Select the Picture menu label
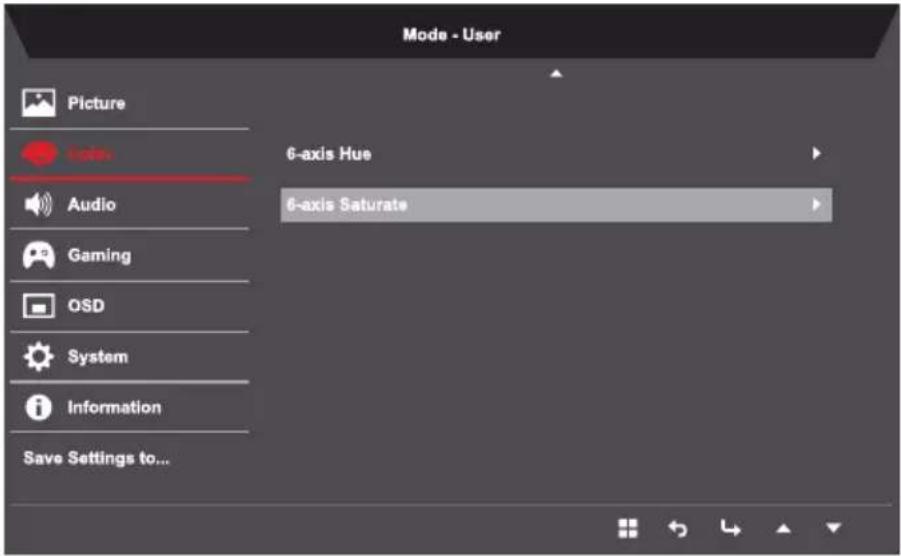 [96, 103]
